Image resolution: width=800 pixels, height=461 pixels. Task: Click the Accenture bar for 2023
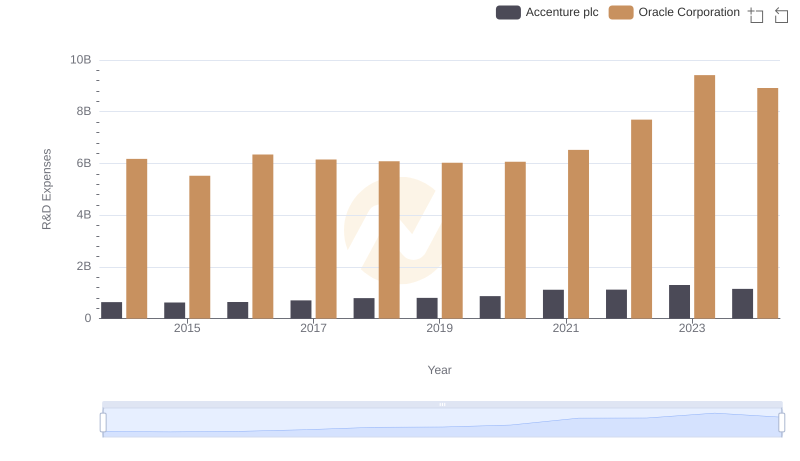(x=679, y=302)
